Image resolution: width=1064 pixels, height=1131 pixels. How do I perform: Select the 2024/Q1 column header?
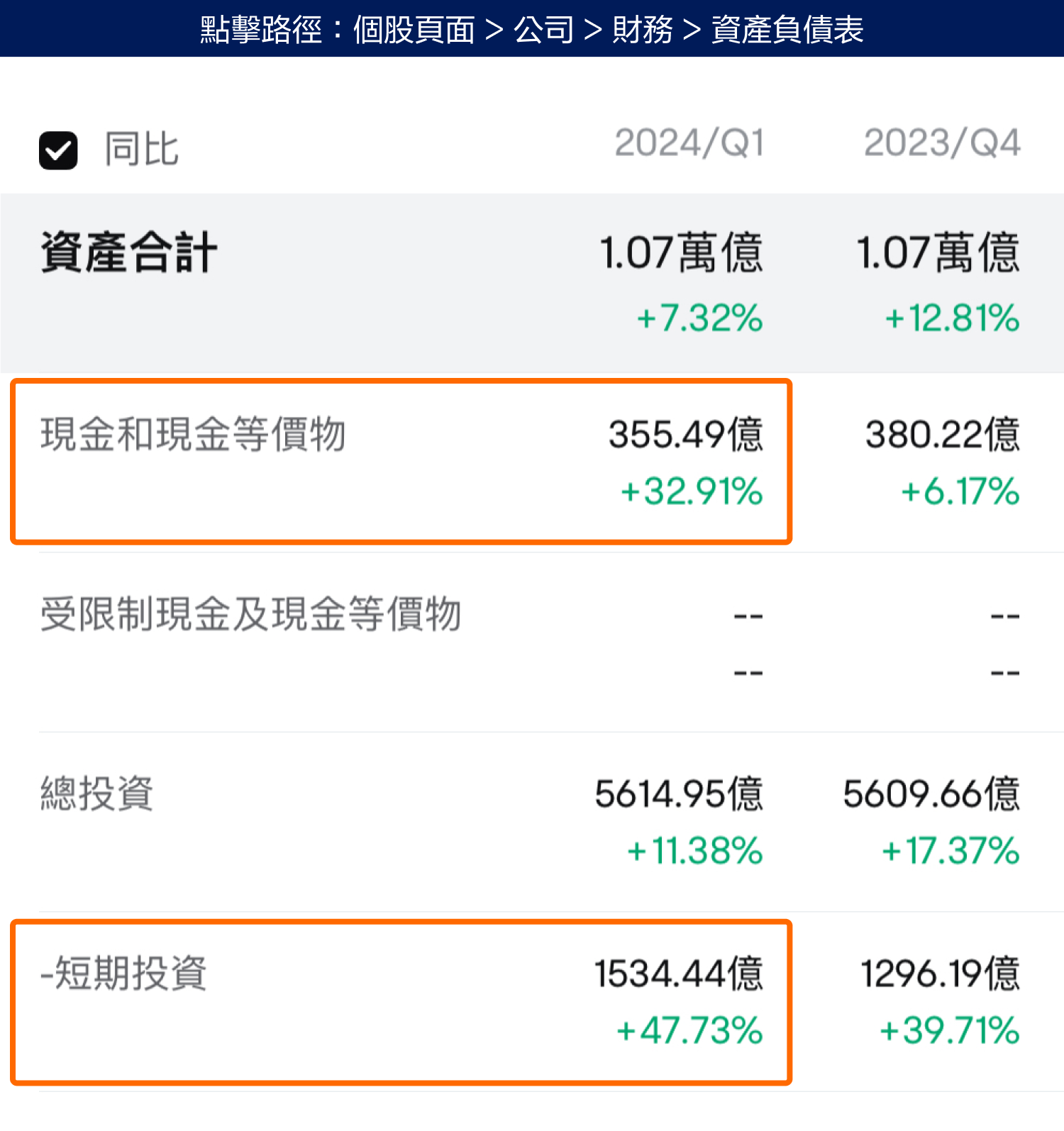[689, 143]
